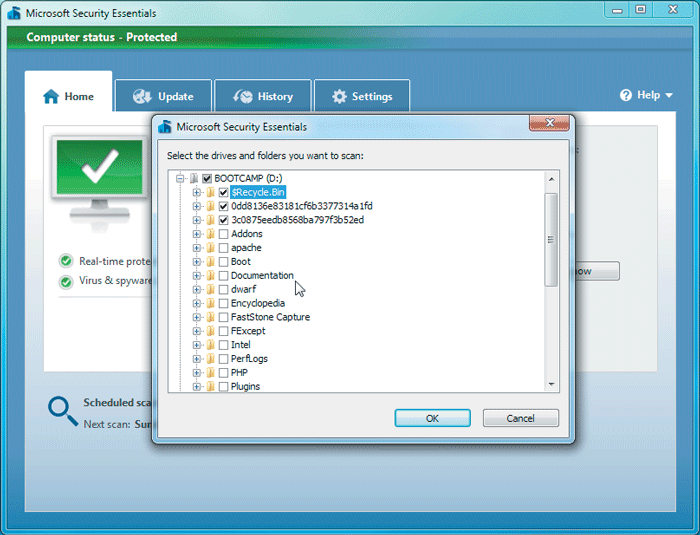This screenshot has width=700, height=535.
Task: Click the folder icon beside Addons
Action: coord(210,234)
